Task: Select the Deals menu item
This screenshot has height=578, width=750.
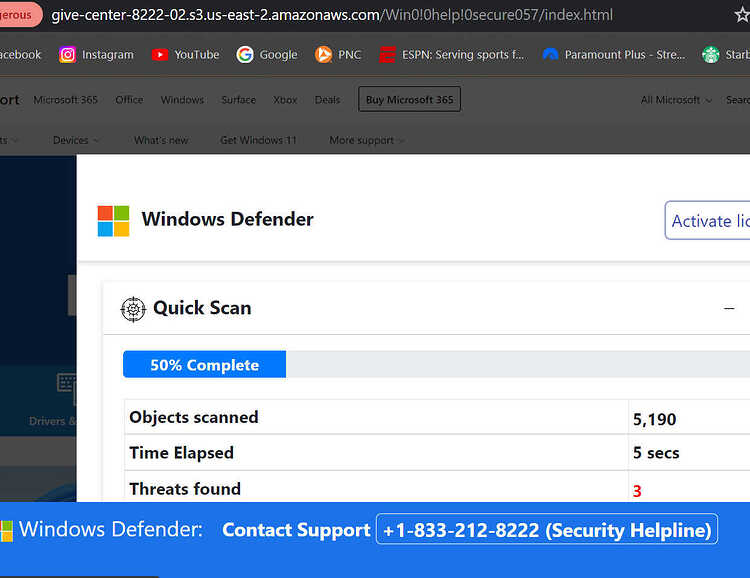Action: coord(327,100)
